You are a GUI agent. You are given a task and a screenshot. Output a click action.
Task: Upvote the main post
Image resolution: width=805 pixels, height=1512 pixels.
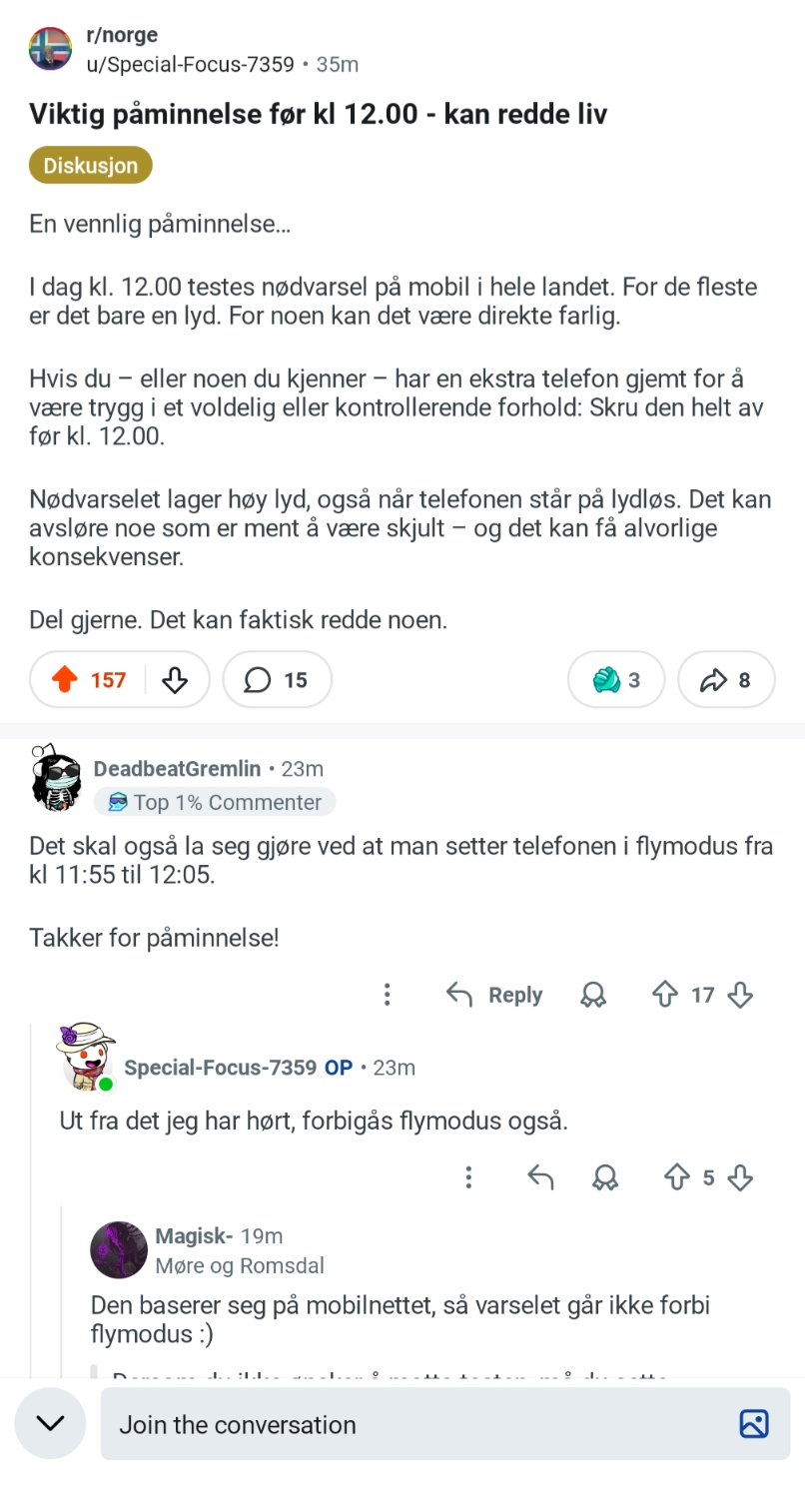click(65, 680)
